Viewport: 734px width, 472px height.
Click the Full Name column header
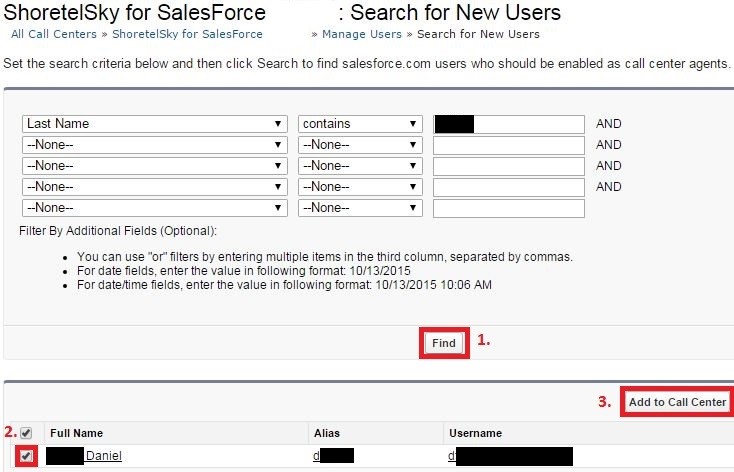click(x=76, y=433)
